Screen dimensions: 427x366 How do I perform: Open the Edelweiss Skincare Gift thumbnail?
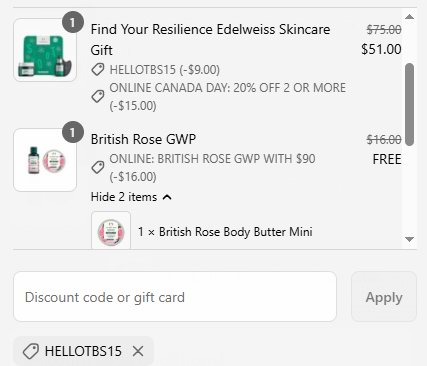[45, 50]
